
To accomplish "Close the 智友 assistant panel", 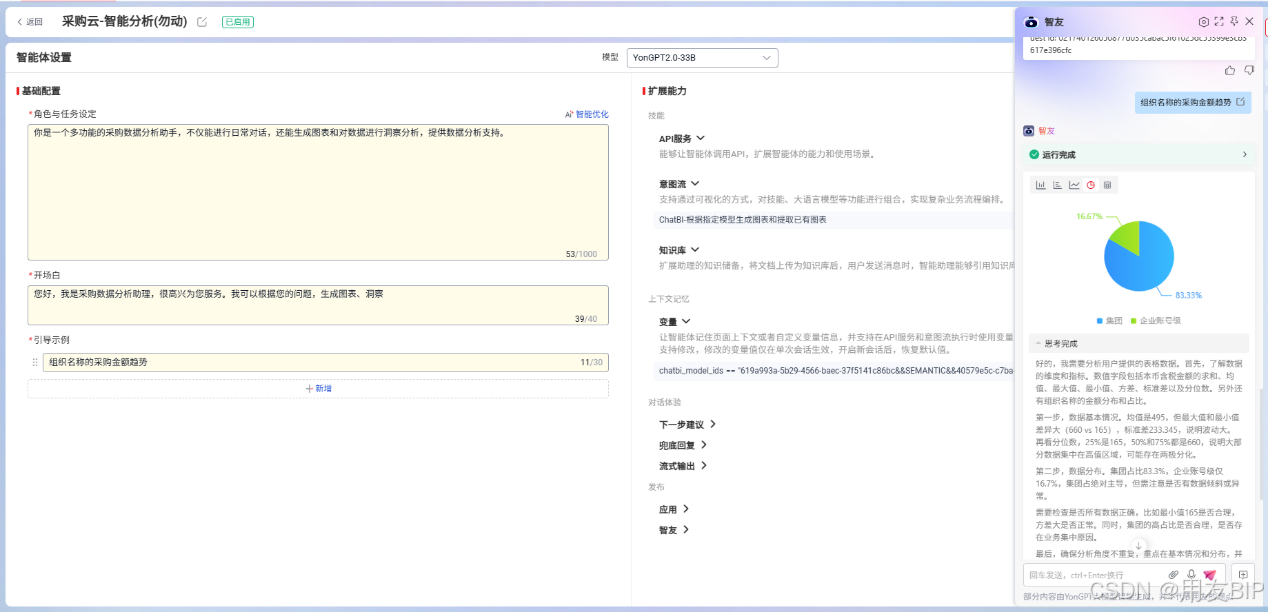I will pyautogui.click(x=1249, y=21).
